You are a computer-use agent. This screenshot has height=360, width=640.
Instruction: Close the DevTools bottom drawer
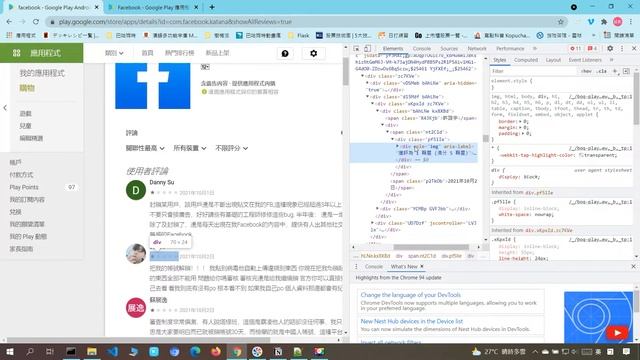[633, 267]
